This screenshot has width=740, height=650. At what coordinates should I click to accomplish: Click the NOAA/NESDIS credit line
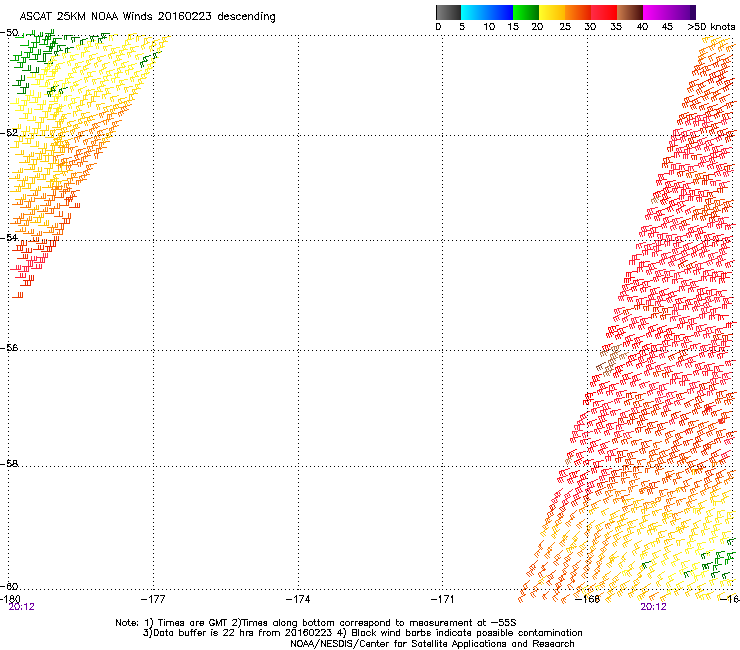[x=432, y=644]
